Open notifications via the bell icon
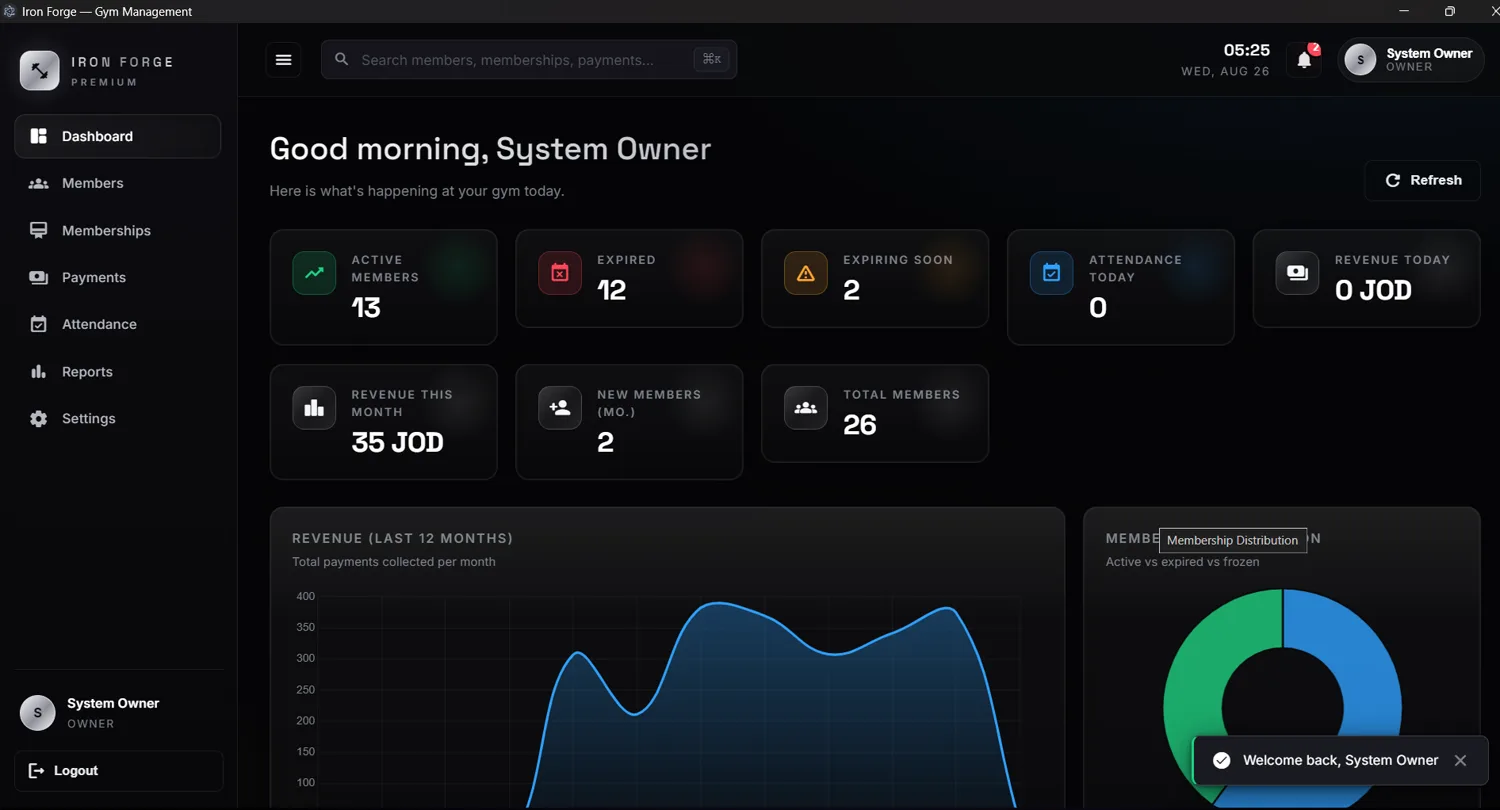The image size is (1500, 810). [1304, 60]
